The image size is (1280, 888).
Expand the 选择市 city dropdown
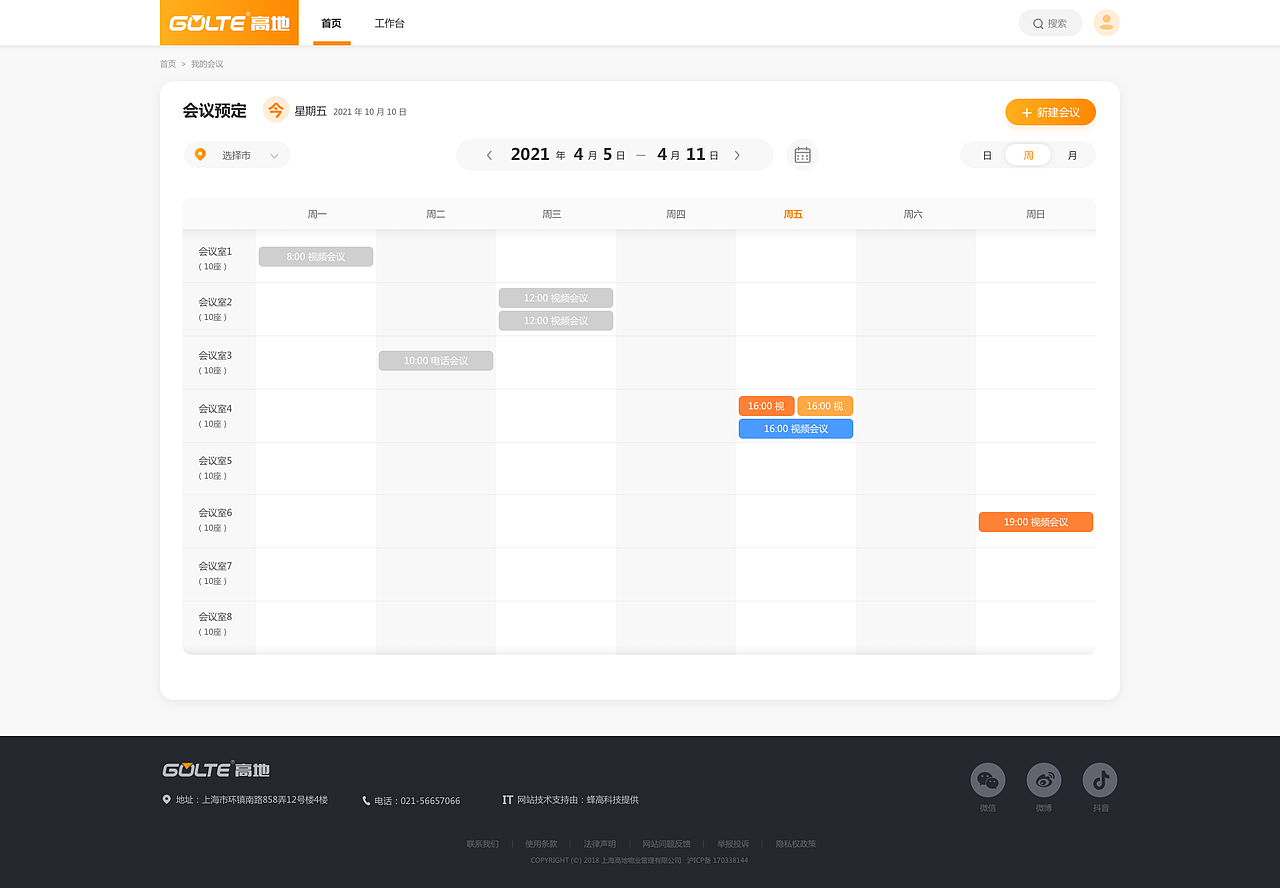pyautogui.click(x=237, y=155)
